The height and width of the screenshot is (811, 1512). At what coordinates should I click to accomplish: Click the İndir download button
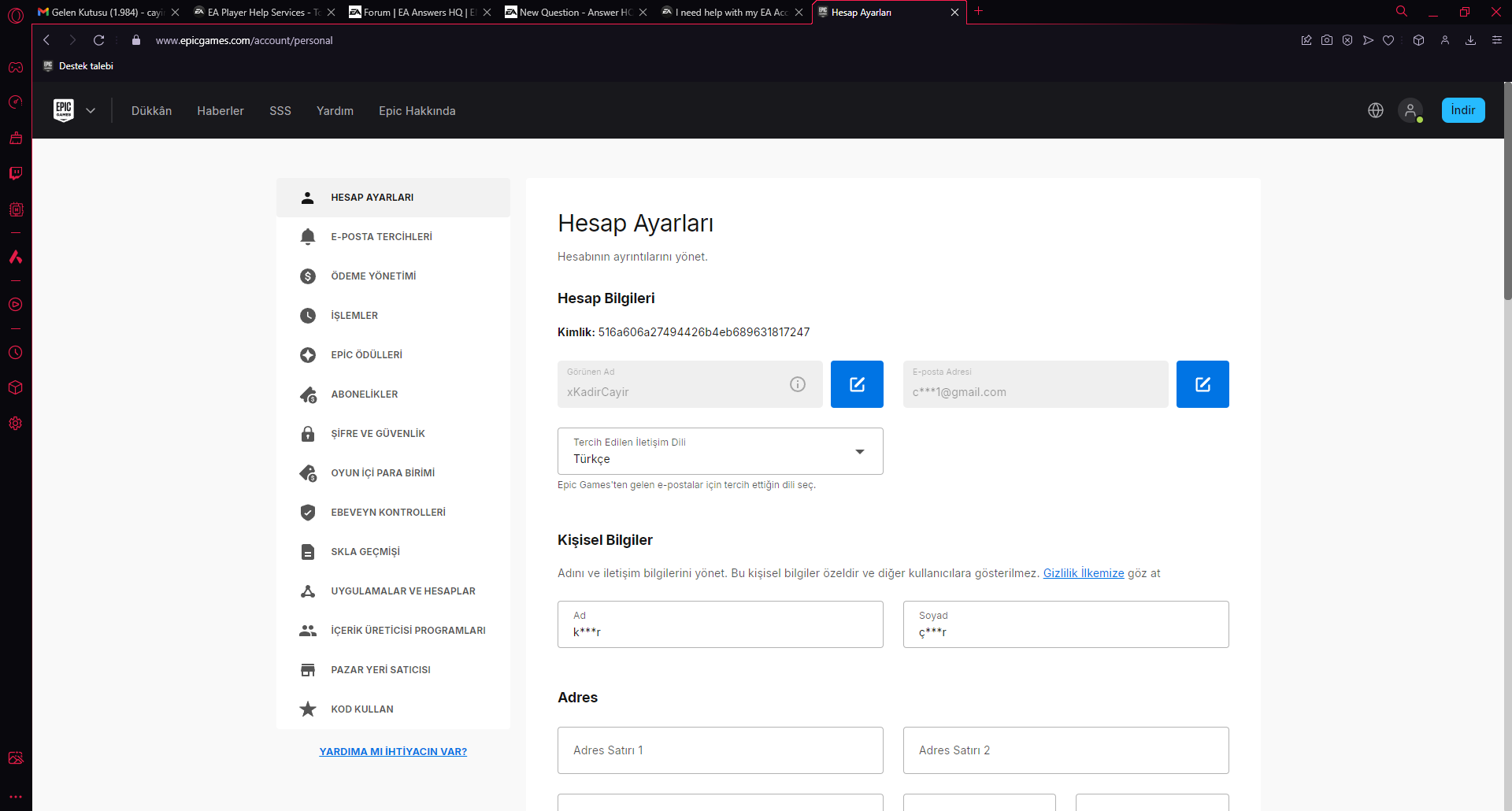point(1462,110)
